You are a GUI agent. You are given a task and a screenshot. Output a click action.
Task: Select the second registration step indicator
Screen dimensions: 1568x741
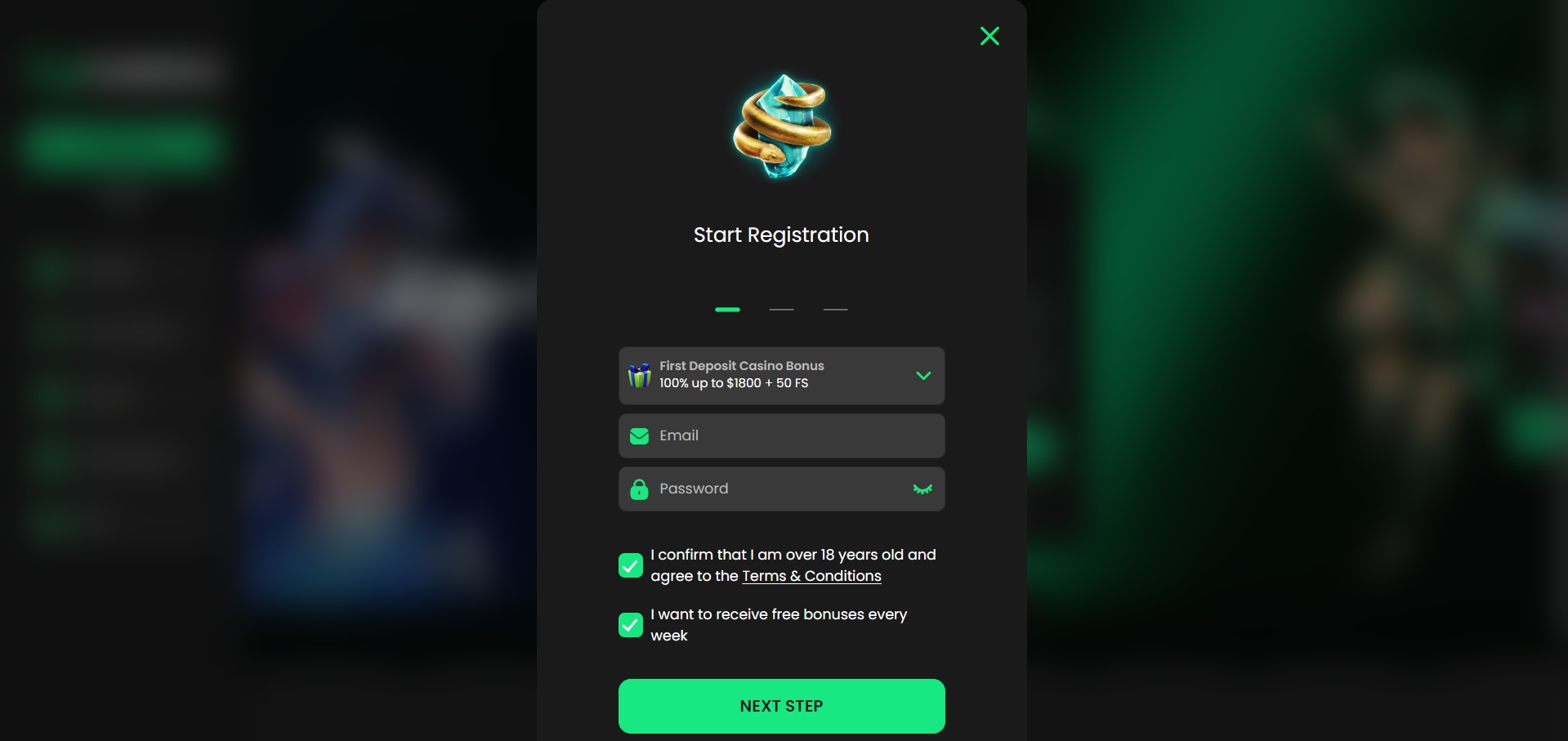point(781,310)
